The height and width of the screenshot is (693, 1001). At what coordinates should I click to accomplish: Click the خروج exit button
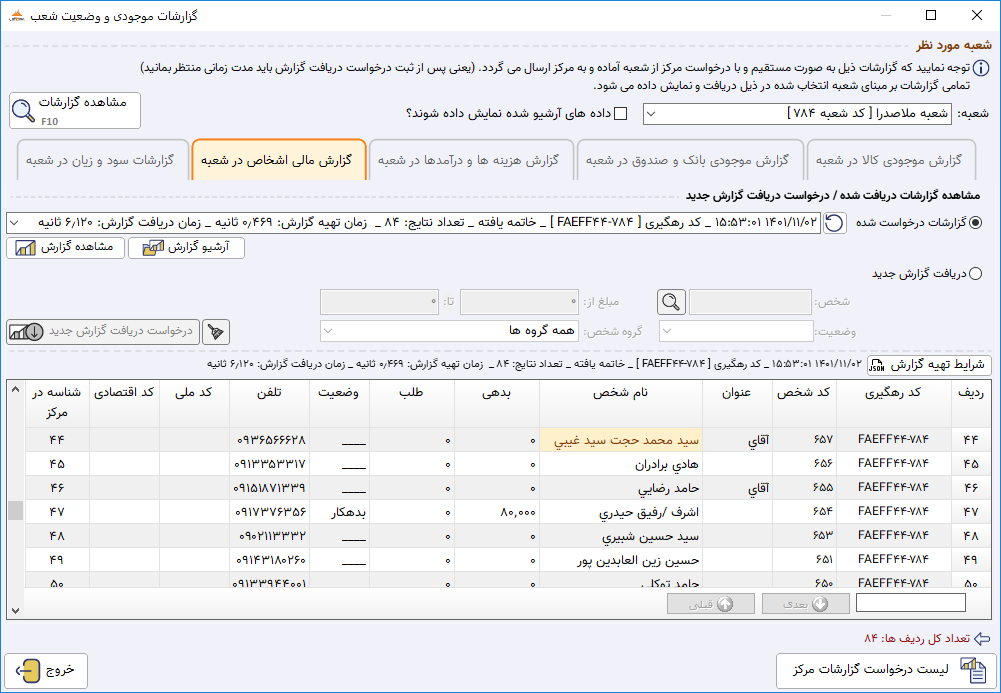pyautogui.click(x=46, y=671)
